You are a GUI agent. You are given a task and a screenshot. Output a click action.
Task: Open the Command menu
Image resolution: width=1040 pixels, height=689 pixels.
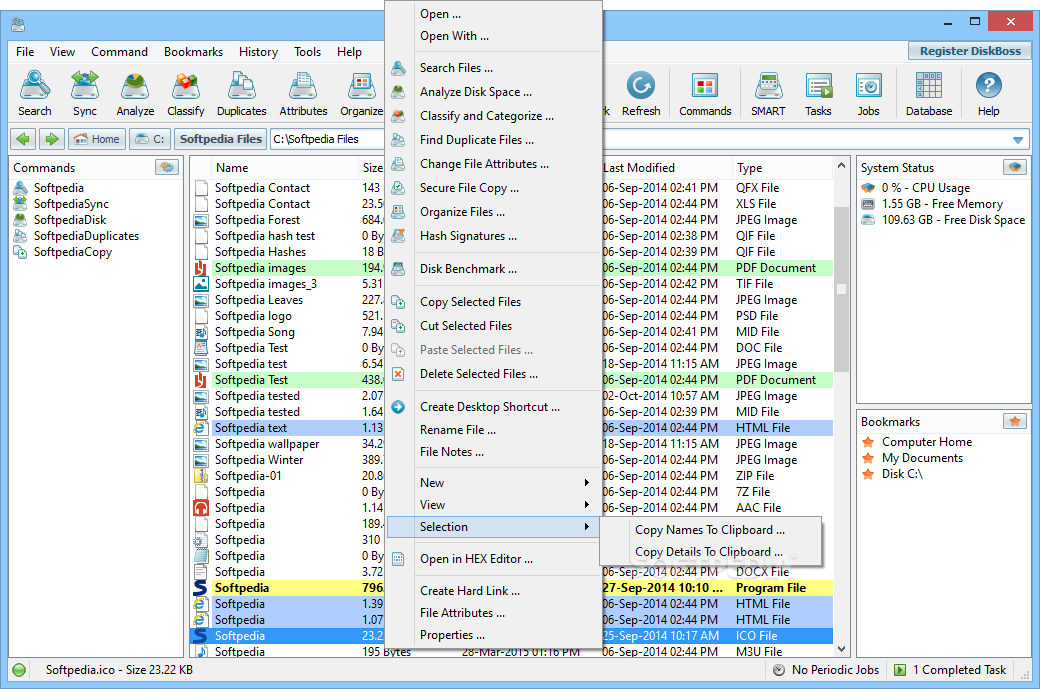(119, 52)
